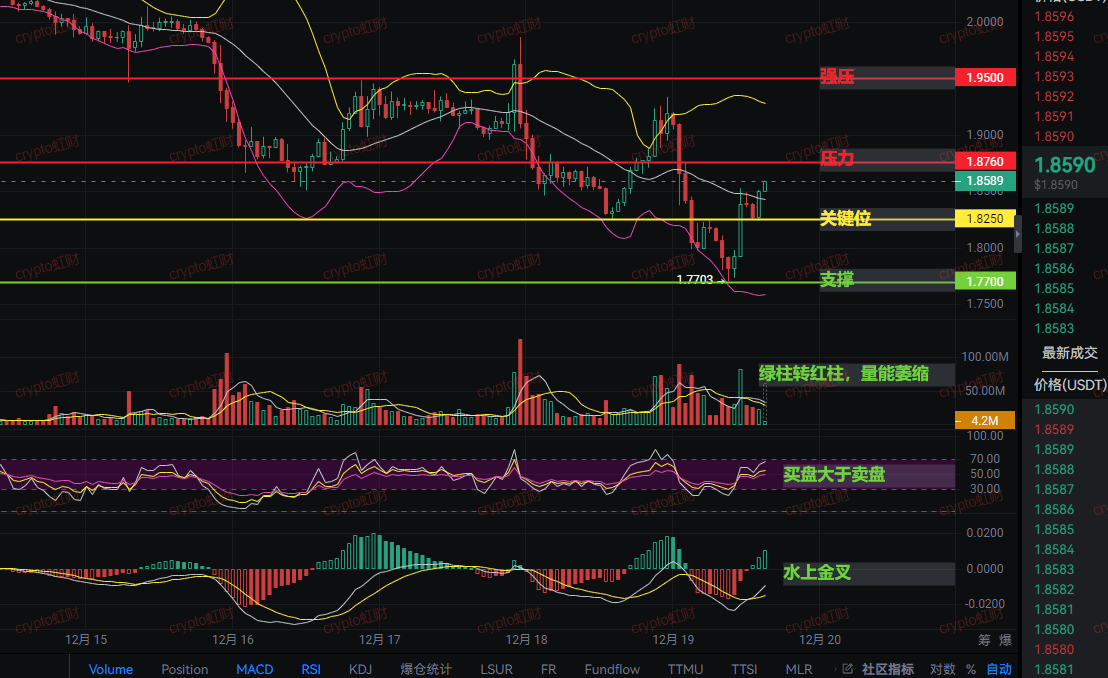1108x678 pixels.
Task: Toggle the FR indicator
Action: pyautogui.click(x=548, y=669)
